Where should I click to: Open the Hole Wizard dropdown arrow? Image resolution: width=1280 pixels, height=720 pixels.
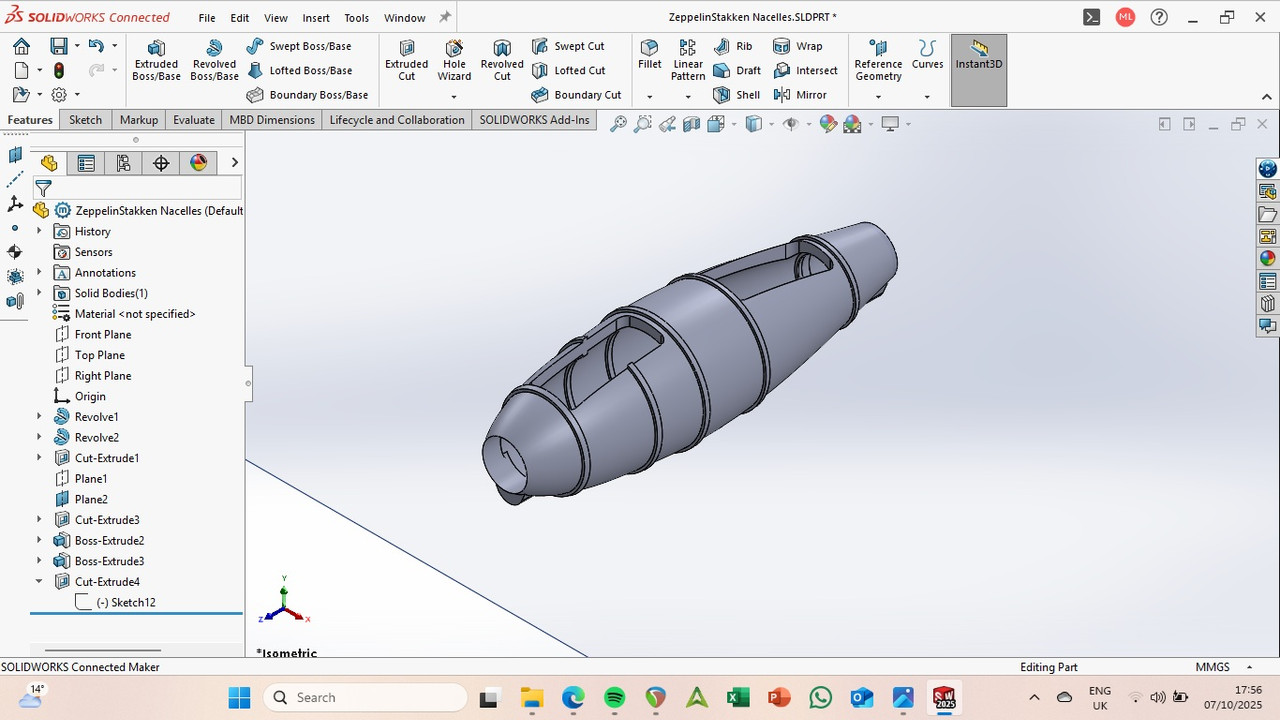(454, 97)
